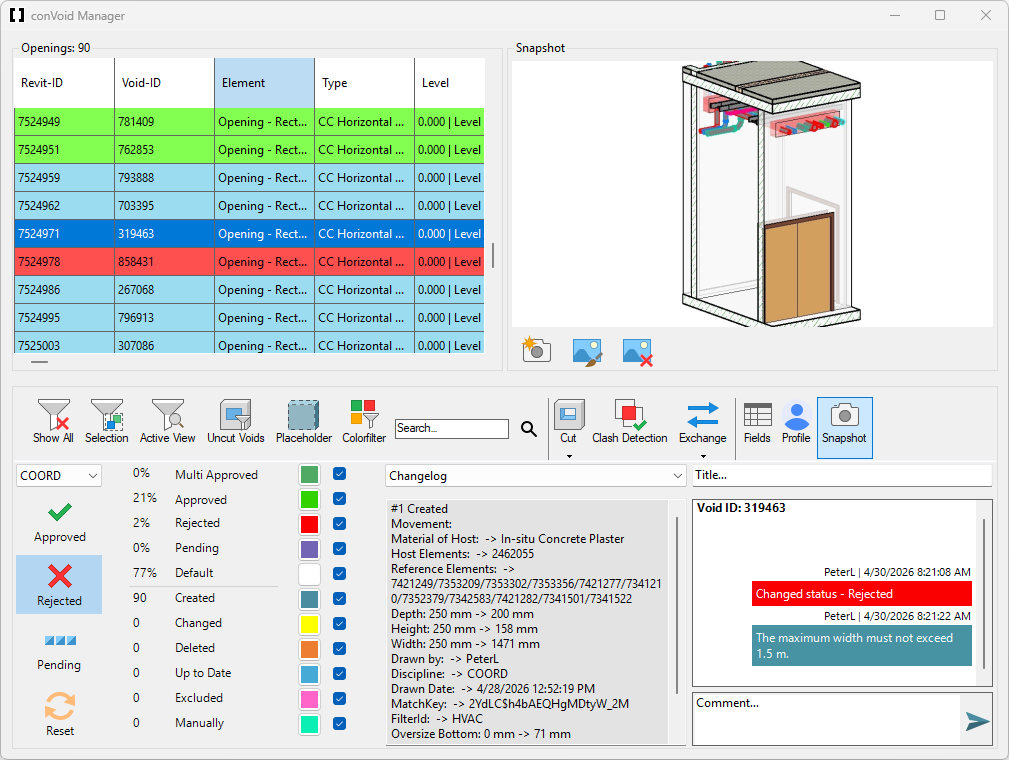Select row with Revit-ID 7524995

coord(249,318)
